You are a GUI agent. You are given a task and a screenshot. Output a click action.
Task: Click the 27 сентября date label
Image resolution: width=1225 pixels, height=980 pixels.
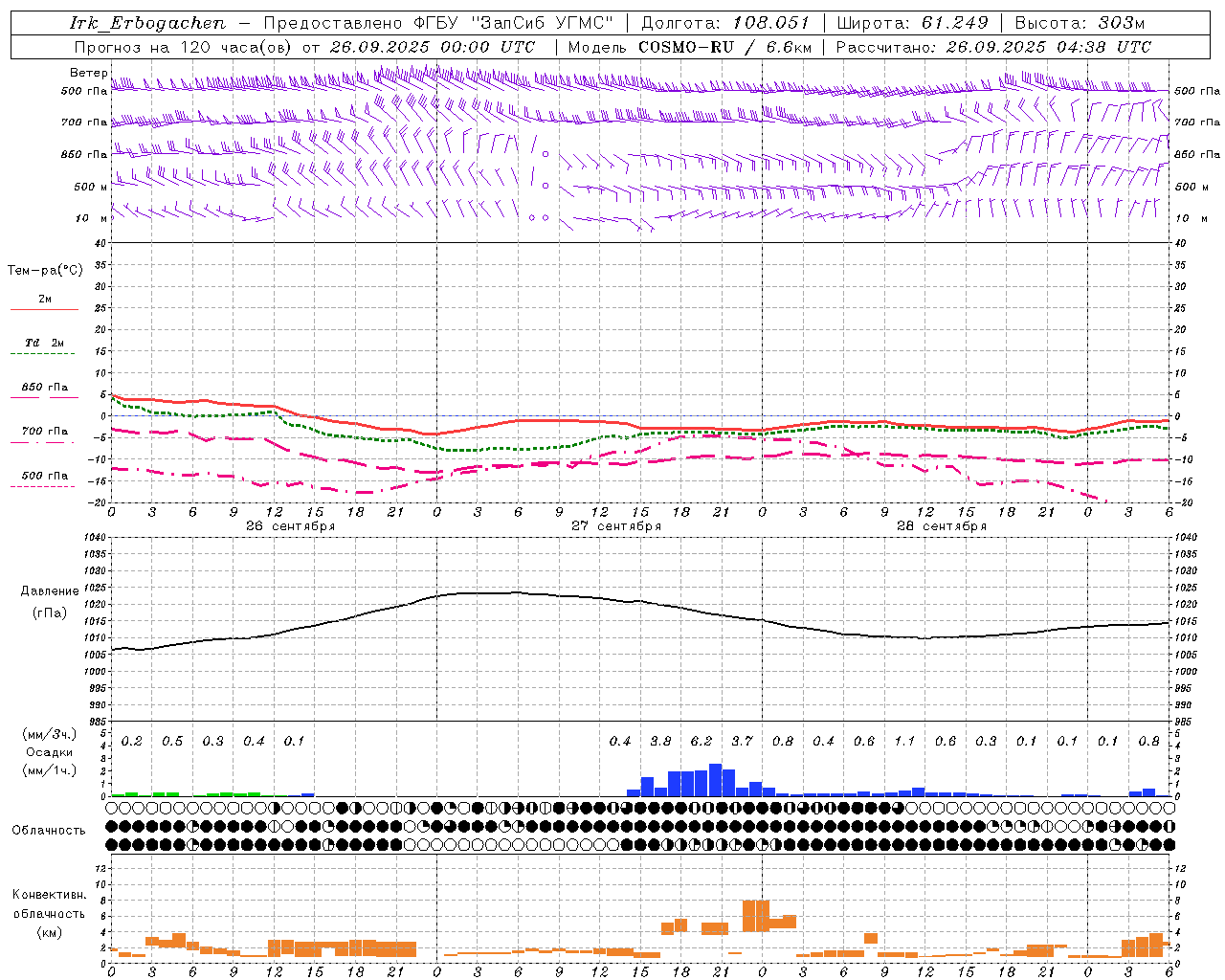point(615,526)
